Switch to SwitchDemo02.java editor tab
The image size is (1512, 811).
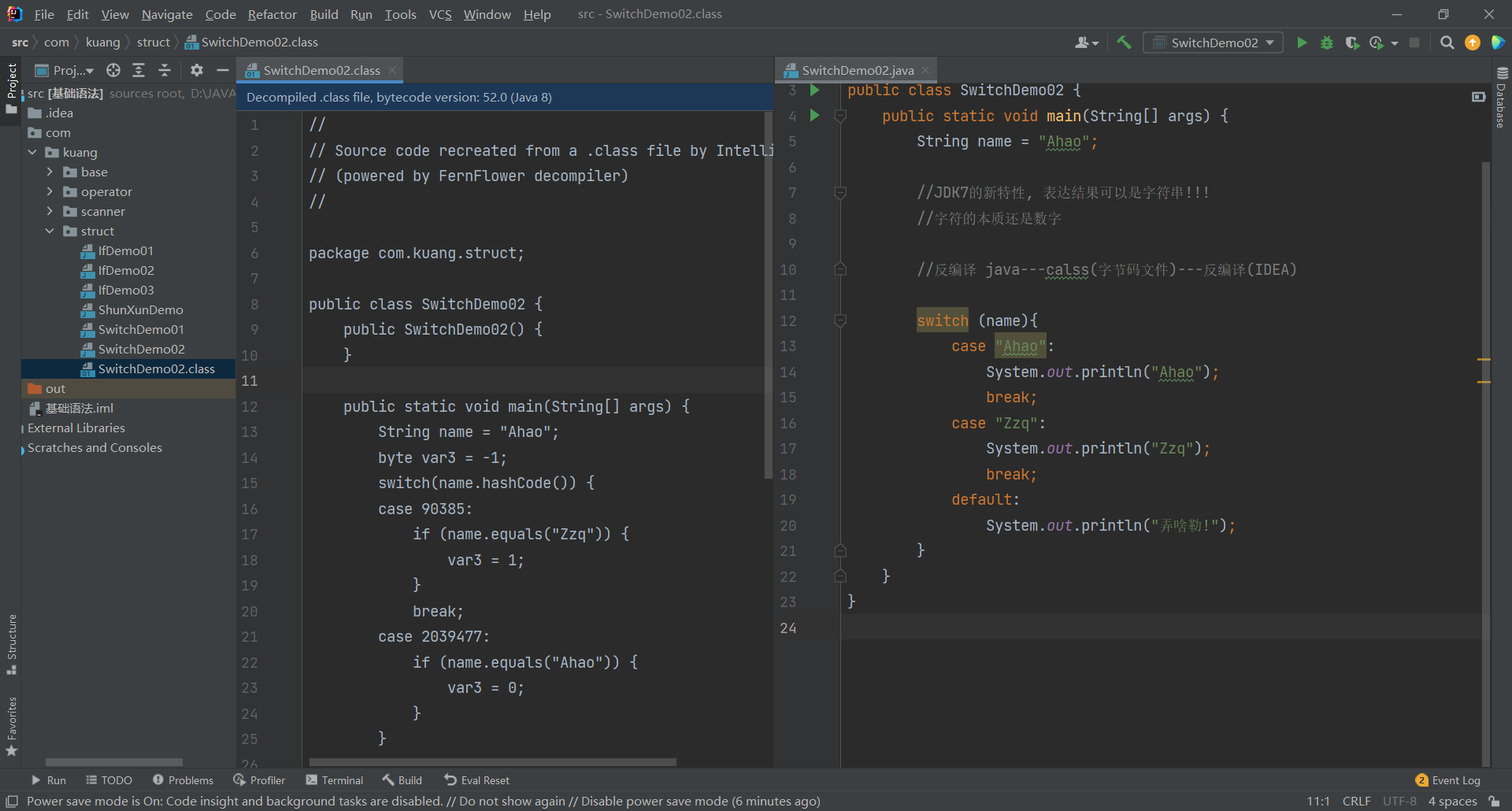858,70
